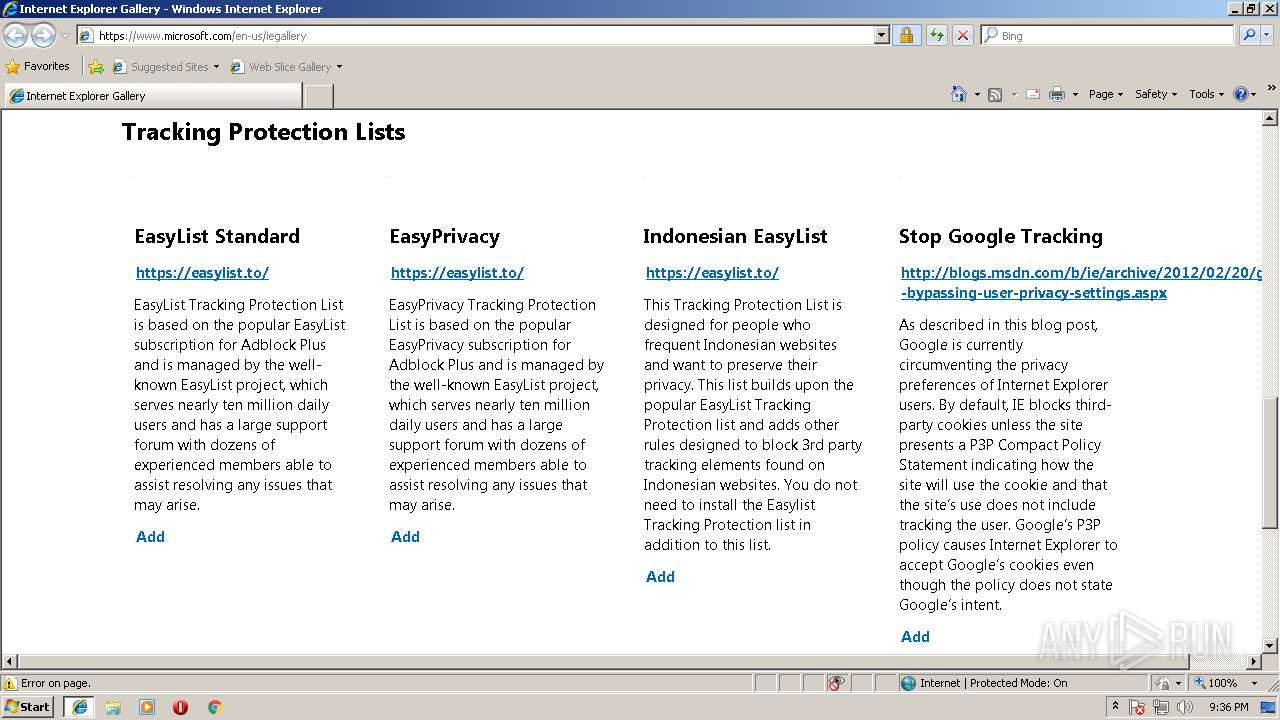Select the Internet Explorer Gallery tab
Viewport: 1280px width, 720px height.
tap(152, 96)
